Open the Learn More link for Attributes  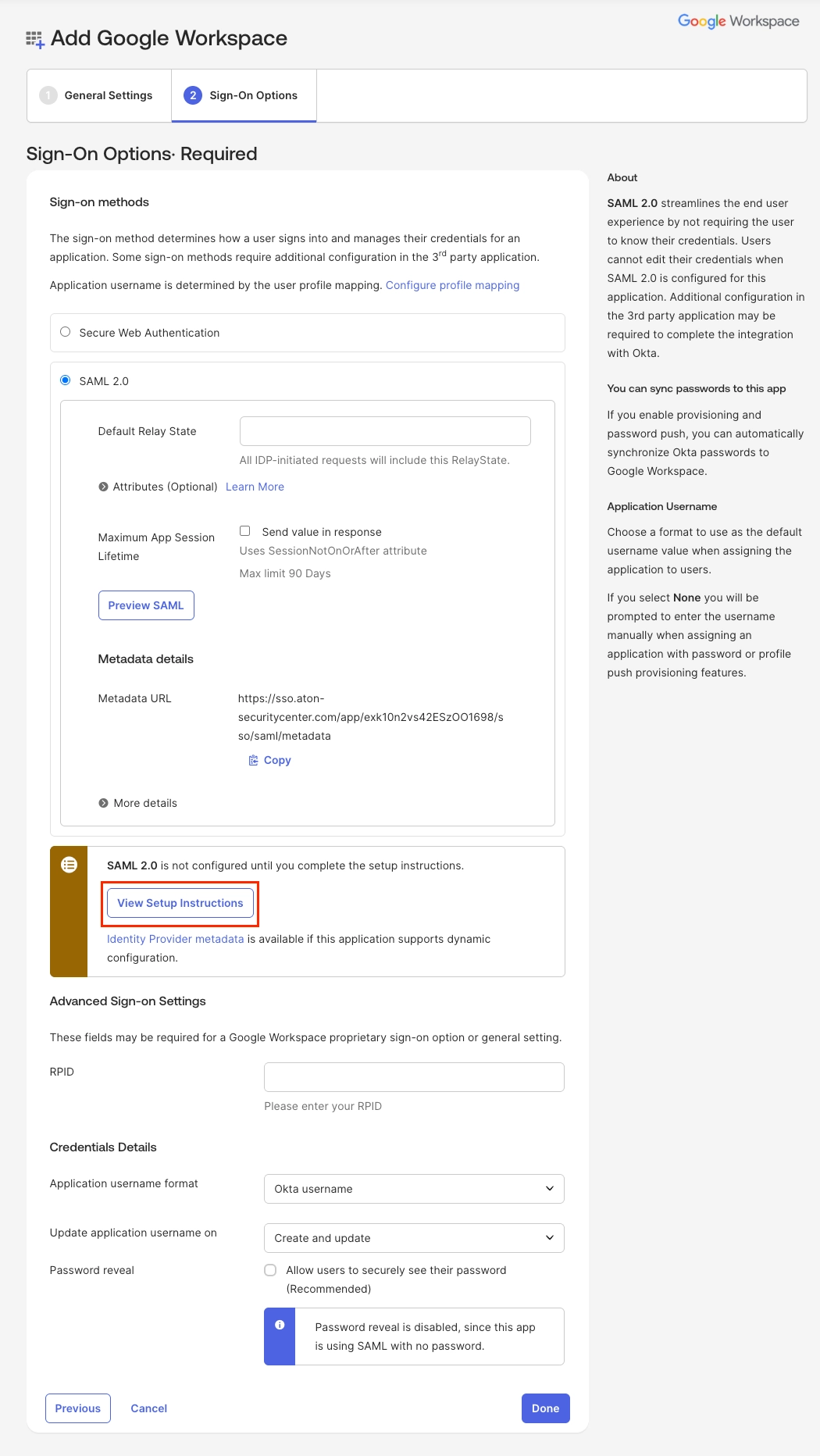(255, 487)
